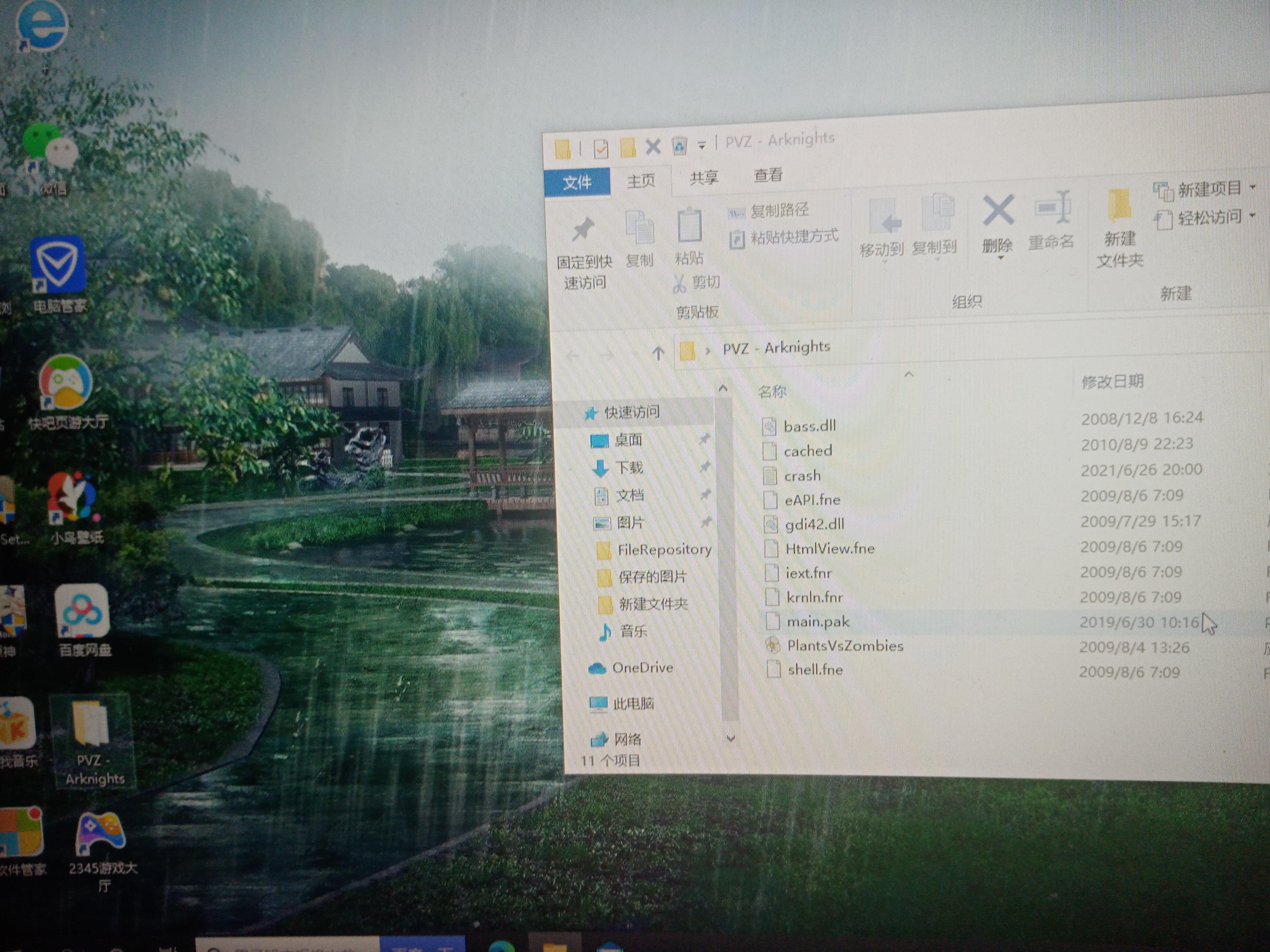This screenshot has width=1270, height=952.
Task: Select the cached file
Action: [797, 451]
